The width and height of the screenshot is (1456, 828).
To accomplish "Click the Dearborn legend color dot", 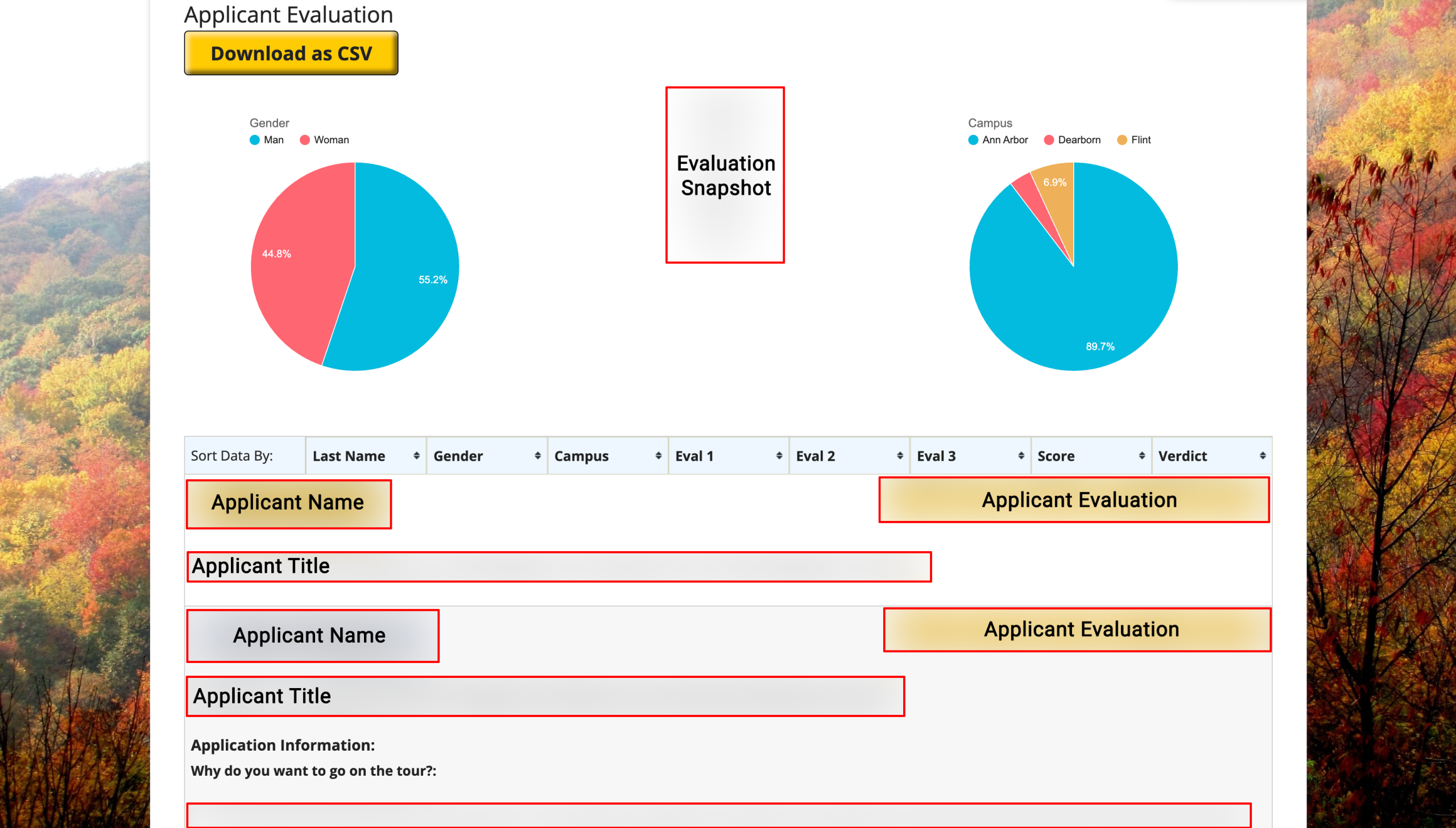I will [x=1049, y=140].
